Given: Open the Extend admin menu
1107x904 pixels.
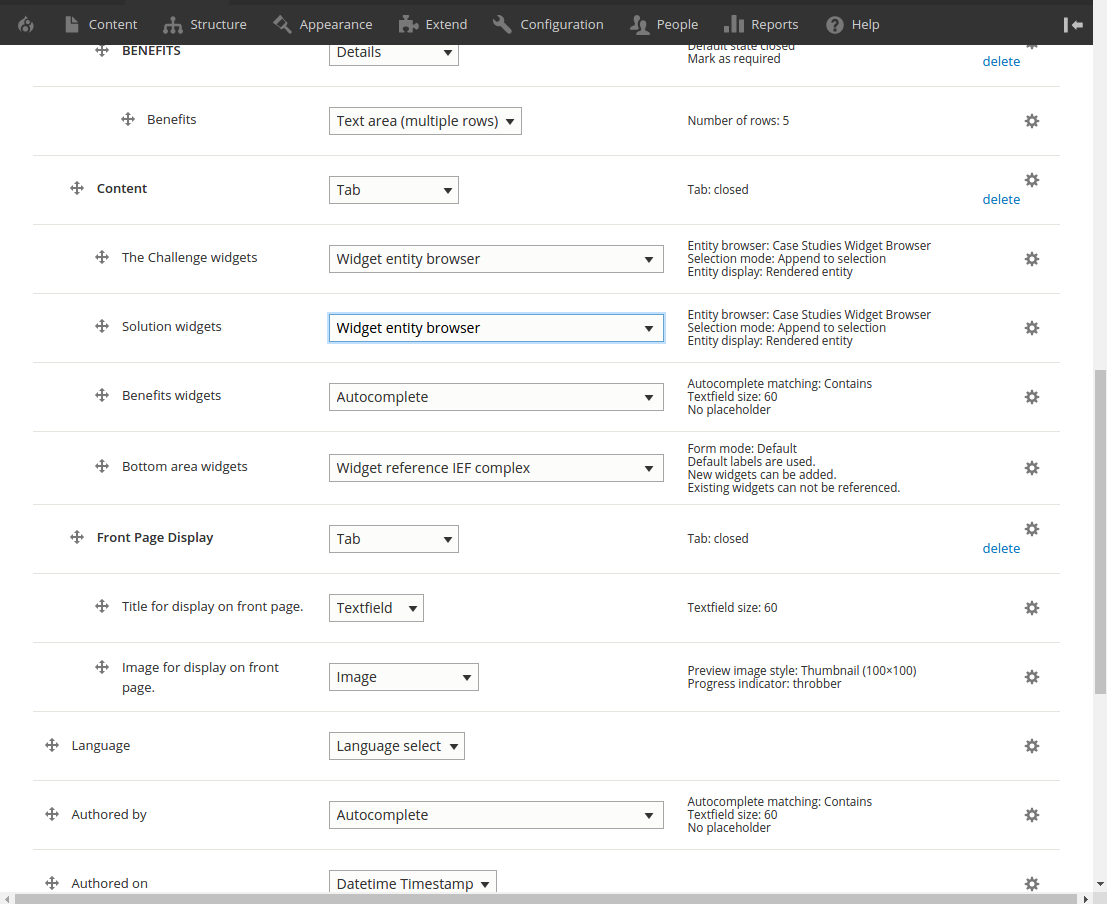Looking at the screenshot, I should pos(433,25).
